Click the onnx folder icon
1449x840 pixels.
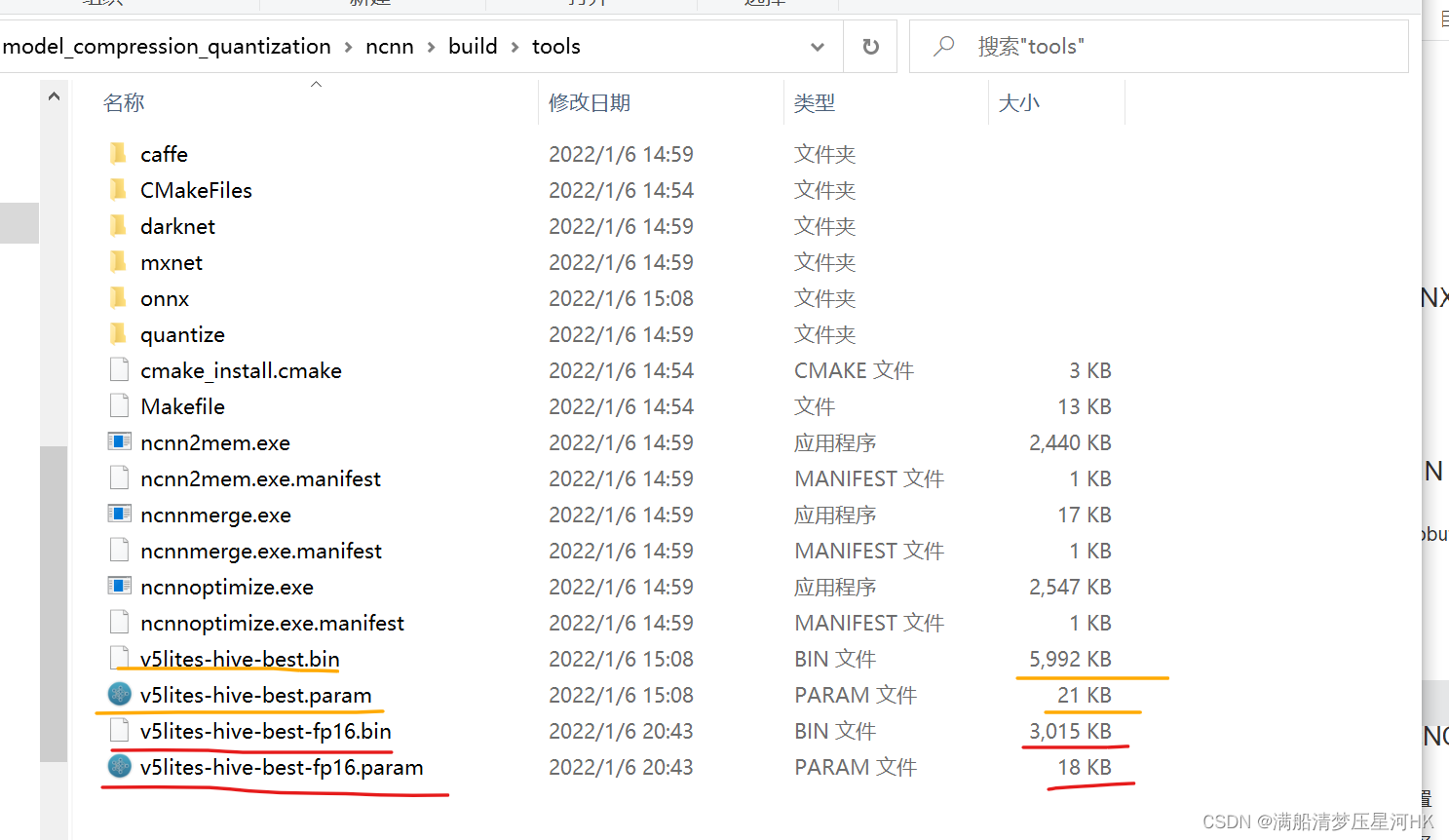[x=118, y=298]
